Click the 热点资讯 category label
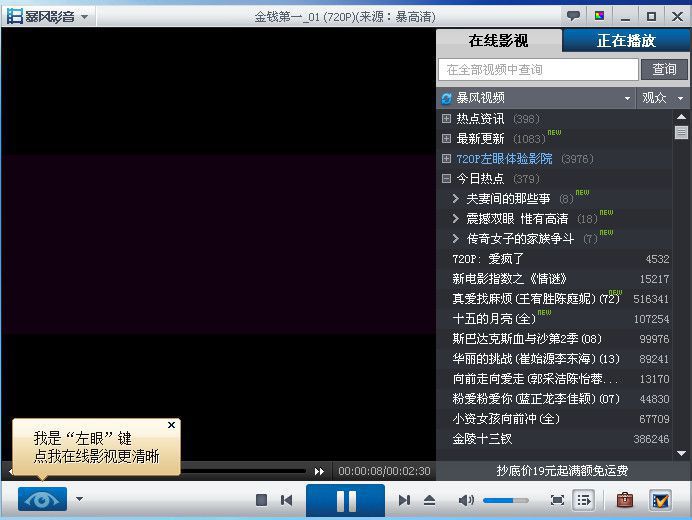This screenshot has width=692, height=520. [x=480, y=119]
